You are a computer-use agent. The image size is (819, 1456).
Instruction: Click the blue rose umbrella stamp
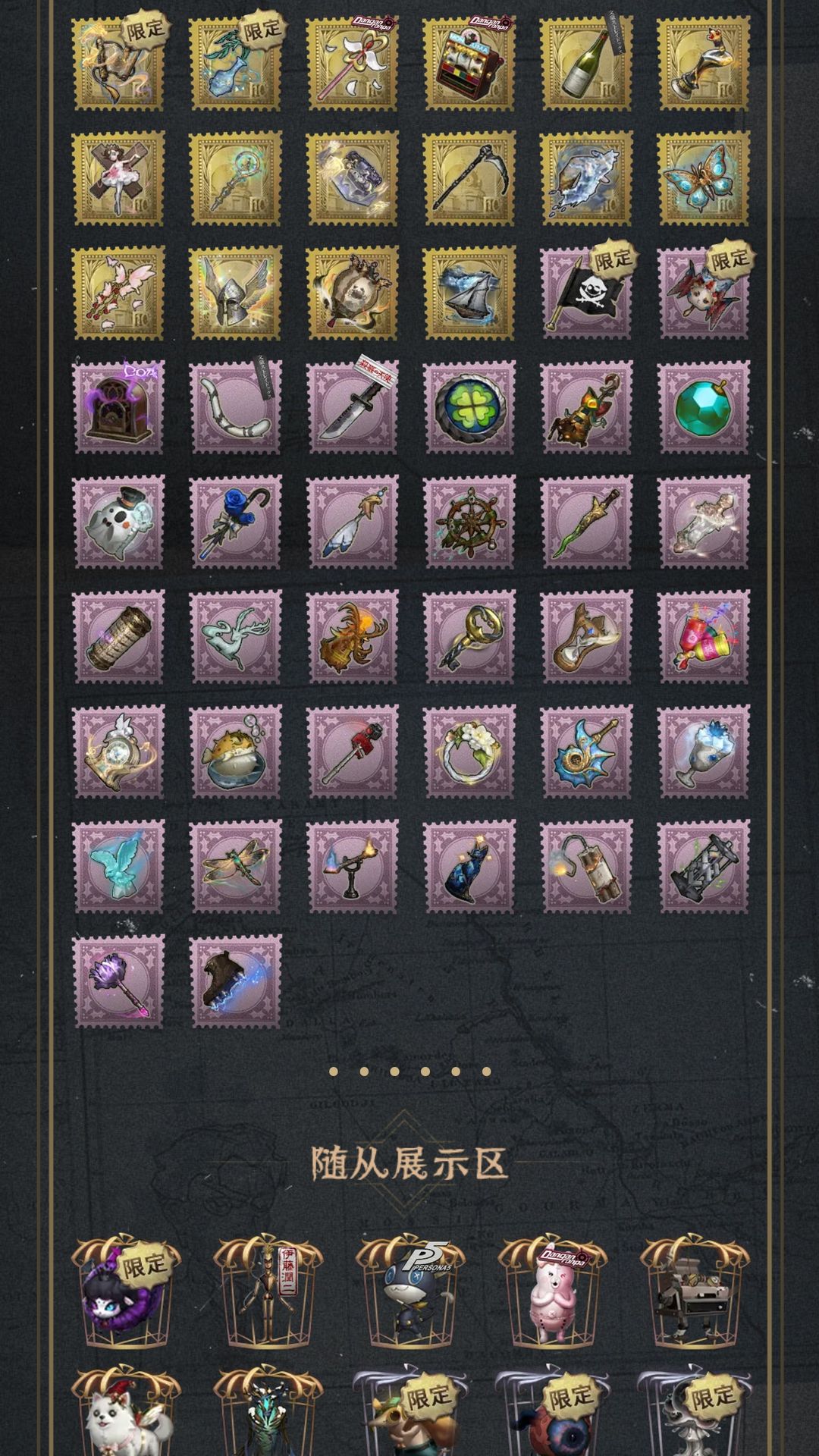click(x=235, y=522)
